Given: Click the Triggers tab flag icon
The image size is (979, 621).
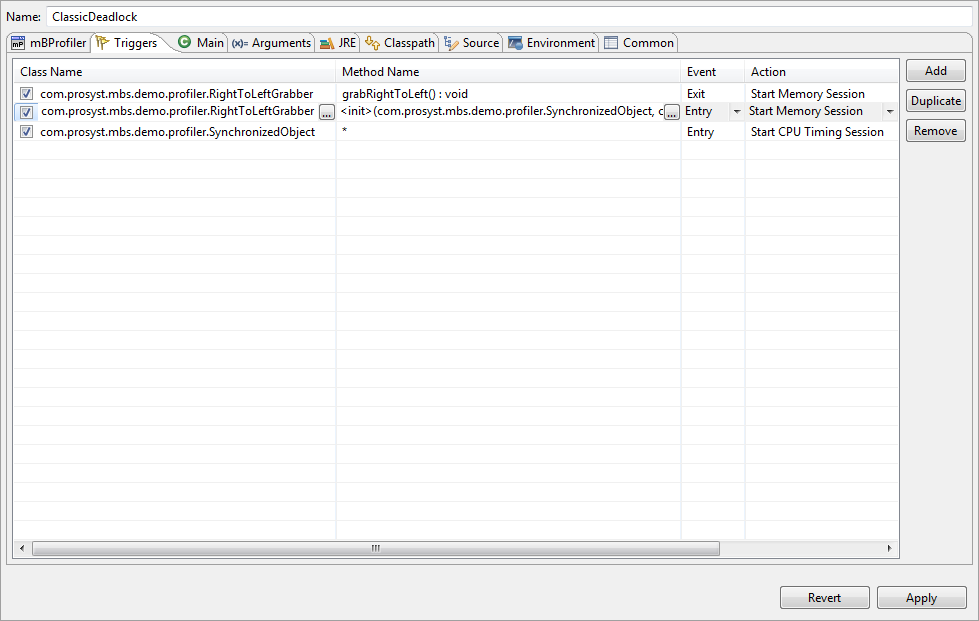Looking at the screenshot, I should tap(102, 43).
